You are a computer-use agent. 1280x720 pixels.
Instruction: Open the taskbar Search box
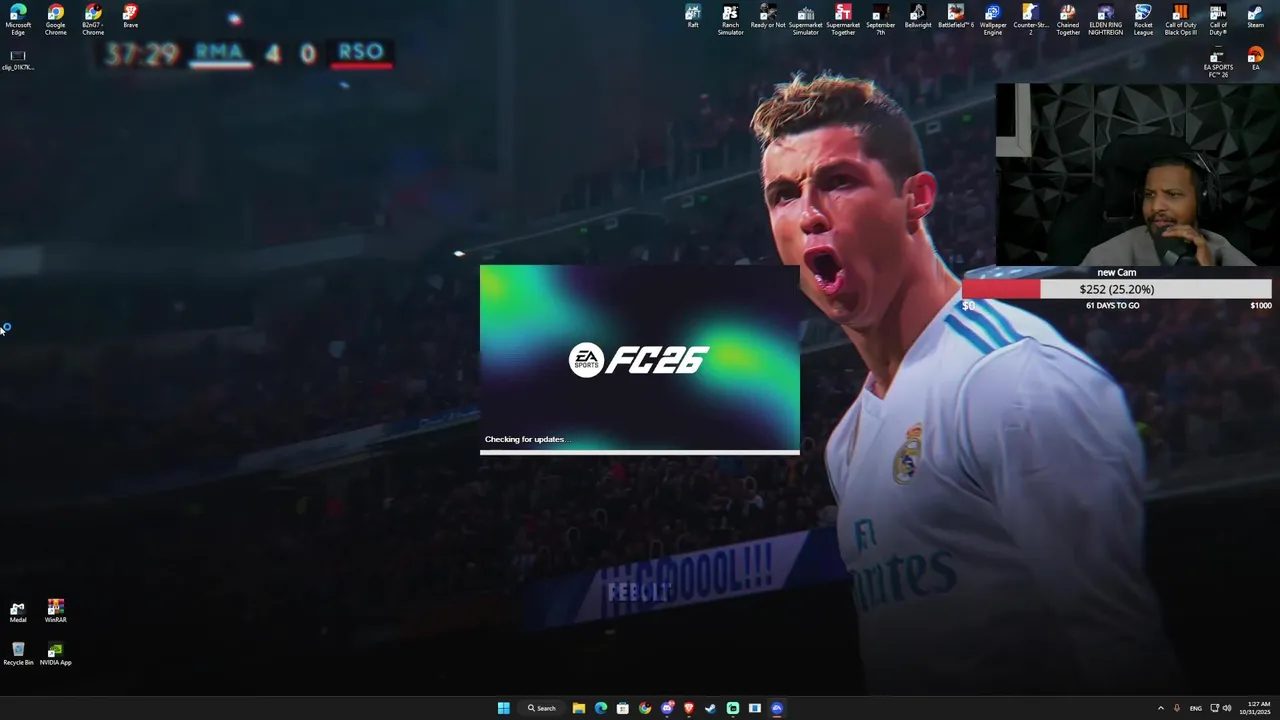(542, 708)
